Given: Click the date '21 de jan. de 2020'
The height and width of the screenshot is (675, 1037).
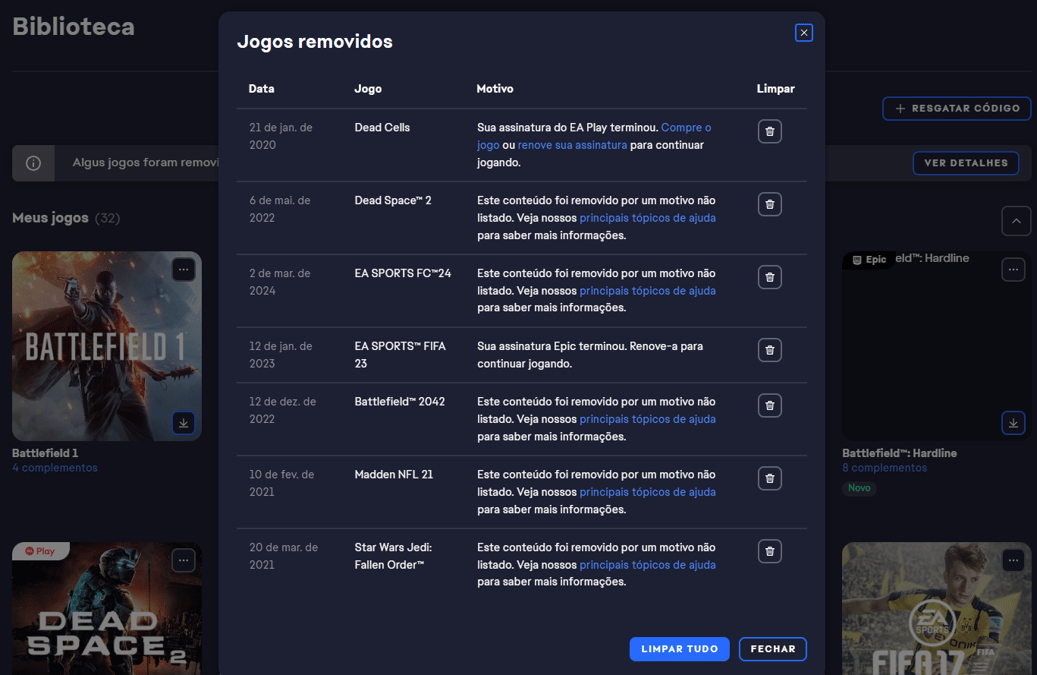Looking at the screenshot, I should (280, 136).
